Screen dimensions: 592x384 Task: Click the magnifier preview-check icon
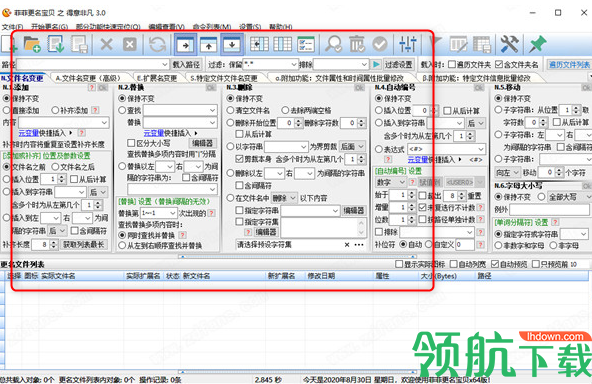tap(334, 44)
